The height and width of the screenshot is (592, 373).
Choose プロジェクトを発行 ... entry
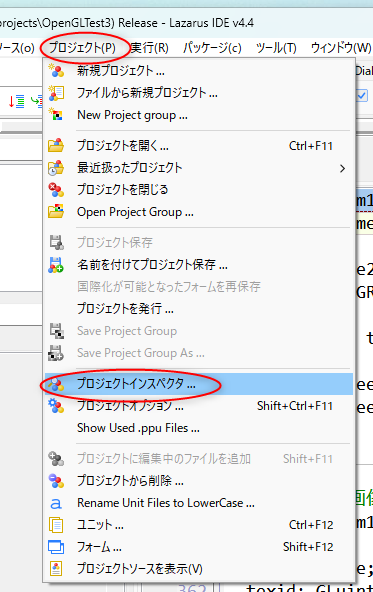coord(199,309)
